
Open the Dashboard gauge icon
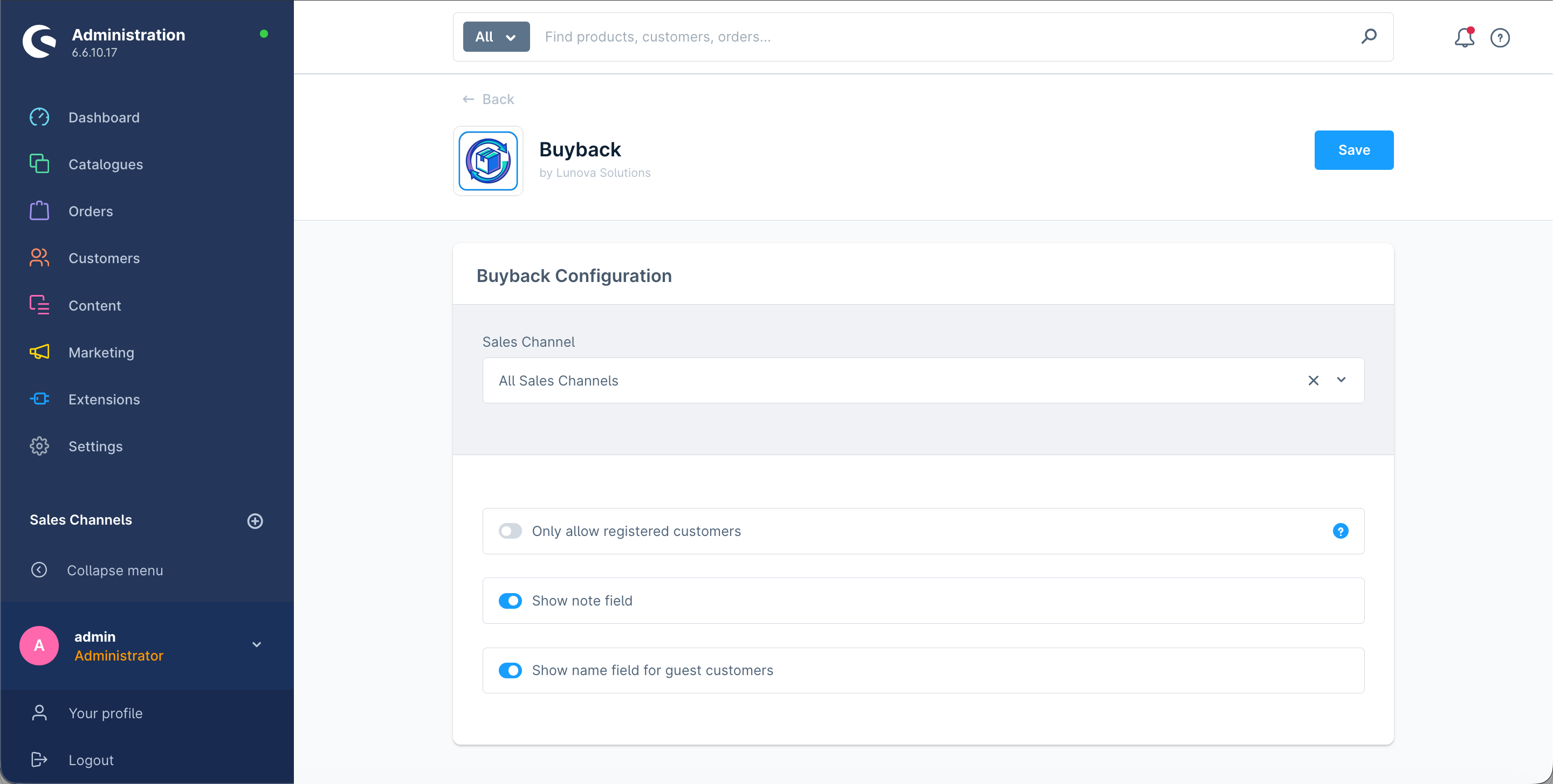pyautogui.click(x=39, y=117)
